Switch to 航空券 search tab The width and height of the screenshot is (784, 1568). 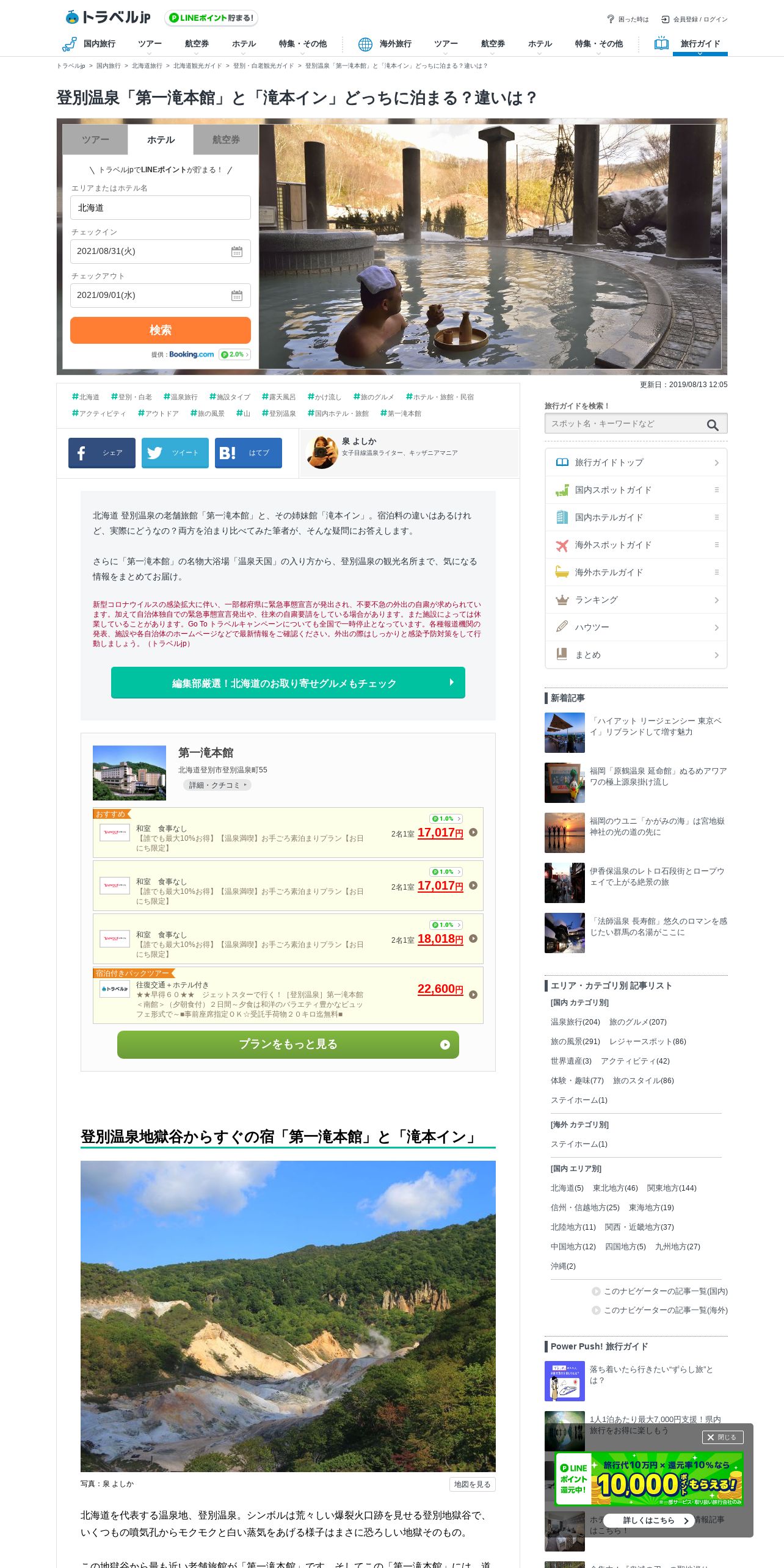coord(226,140)
